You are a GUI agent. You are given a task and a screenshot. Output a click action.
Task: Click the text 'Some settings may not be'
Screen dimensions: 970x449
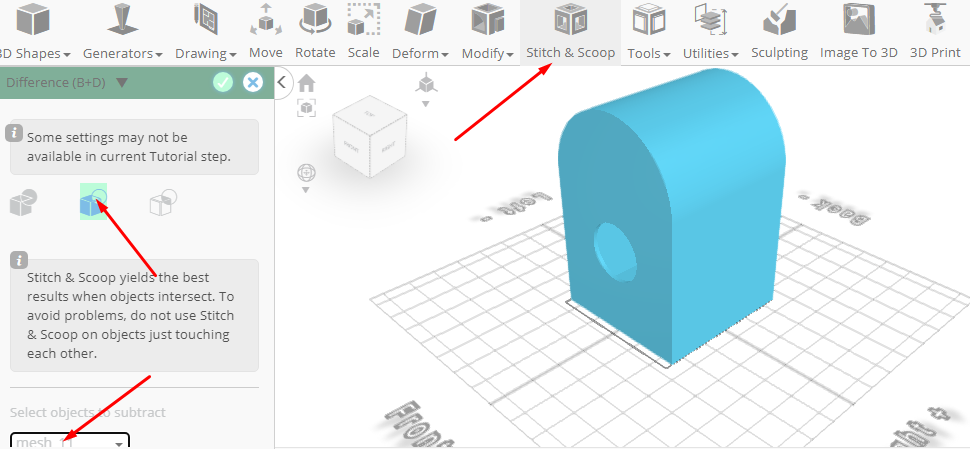(x=107, y=137)
